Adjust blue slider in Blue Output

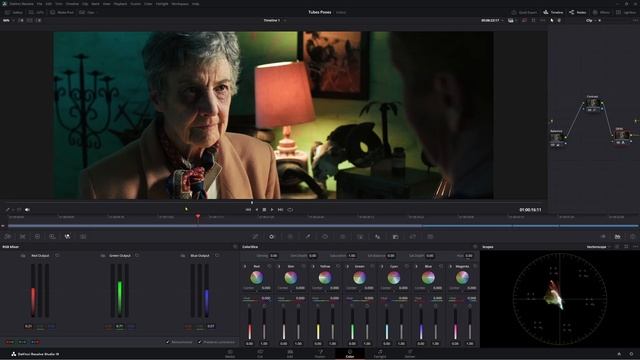207,291
